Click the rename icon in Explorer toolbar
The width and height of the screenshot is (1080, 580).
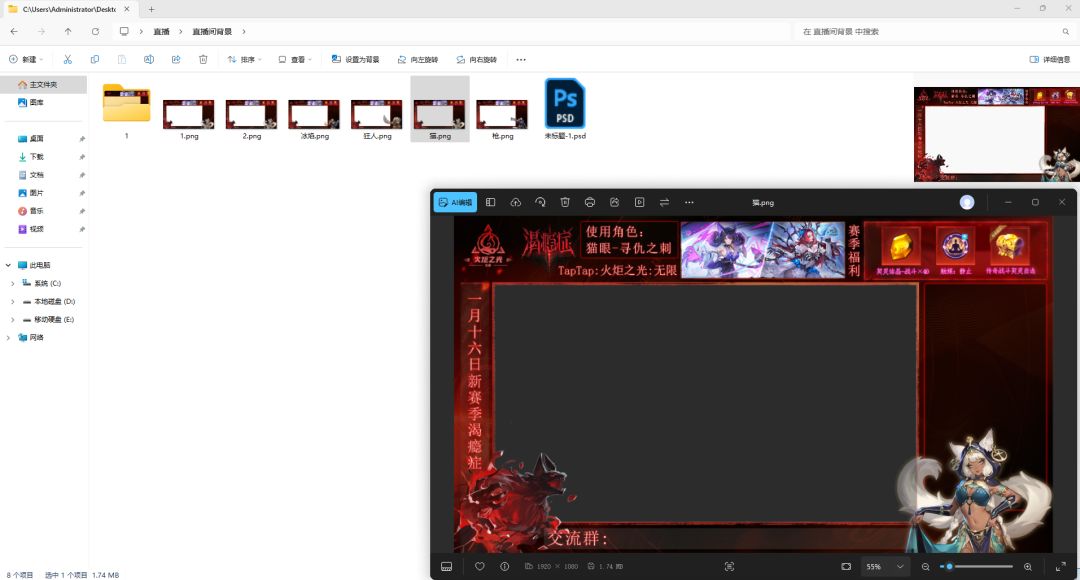pyautogui.click(x=149, y=59)
